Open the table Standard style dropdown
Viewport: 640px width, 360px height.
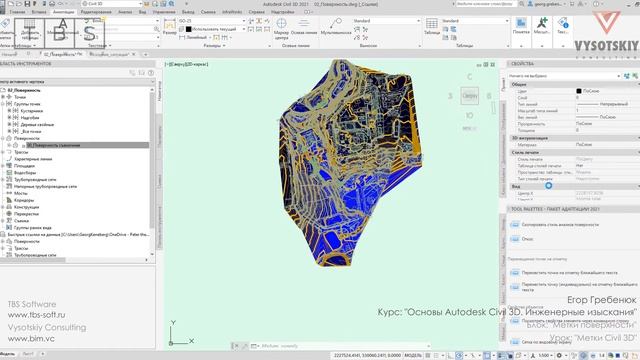point(475,21)
